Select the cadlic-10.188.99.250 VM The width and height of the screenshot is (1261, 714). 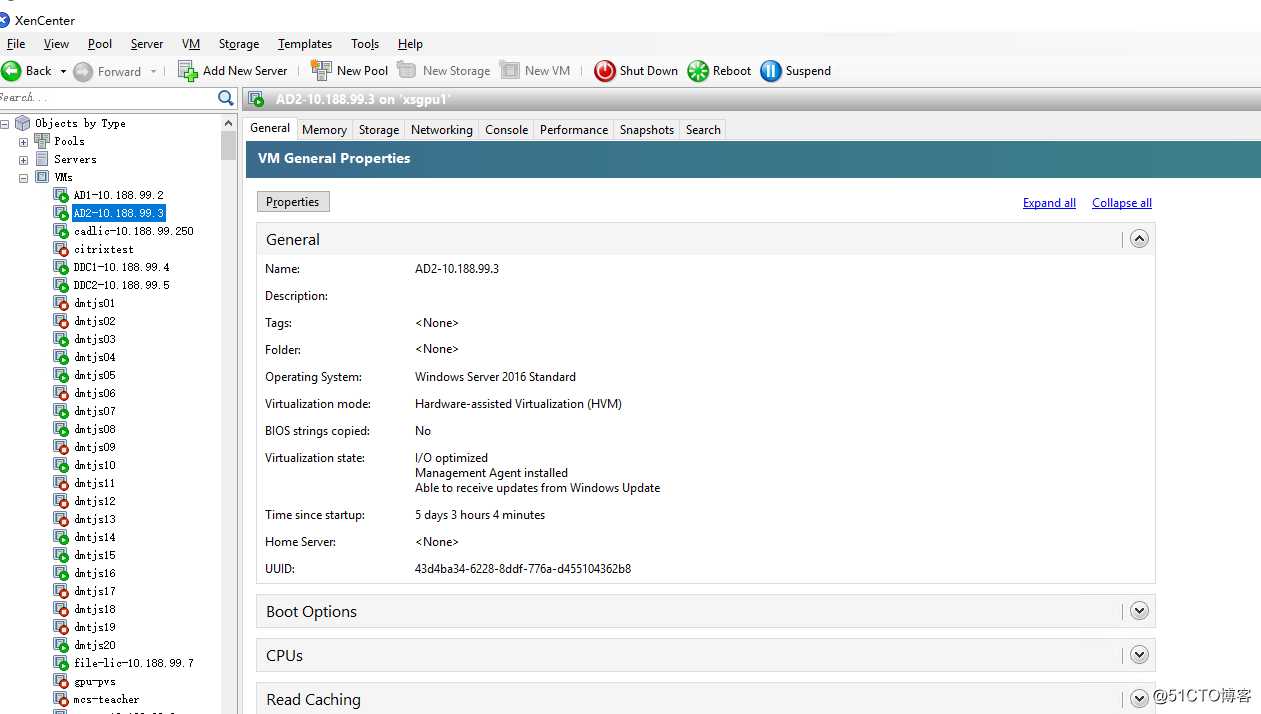coord(134,231)
